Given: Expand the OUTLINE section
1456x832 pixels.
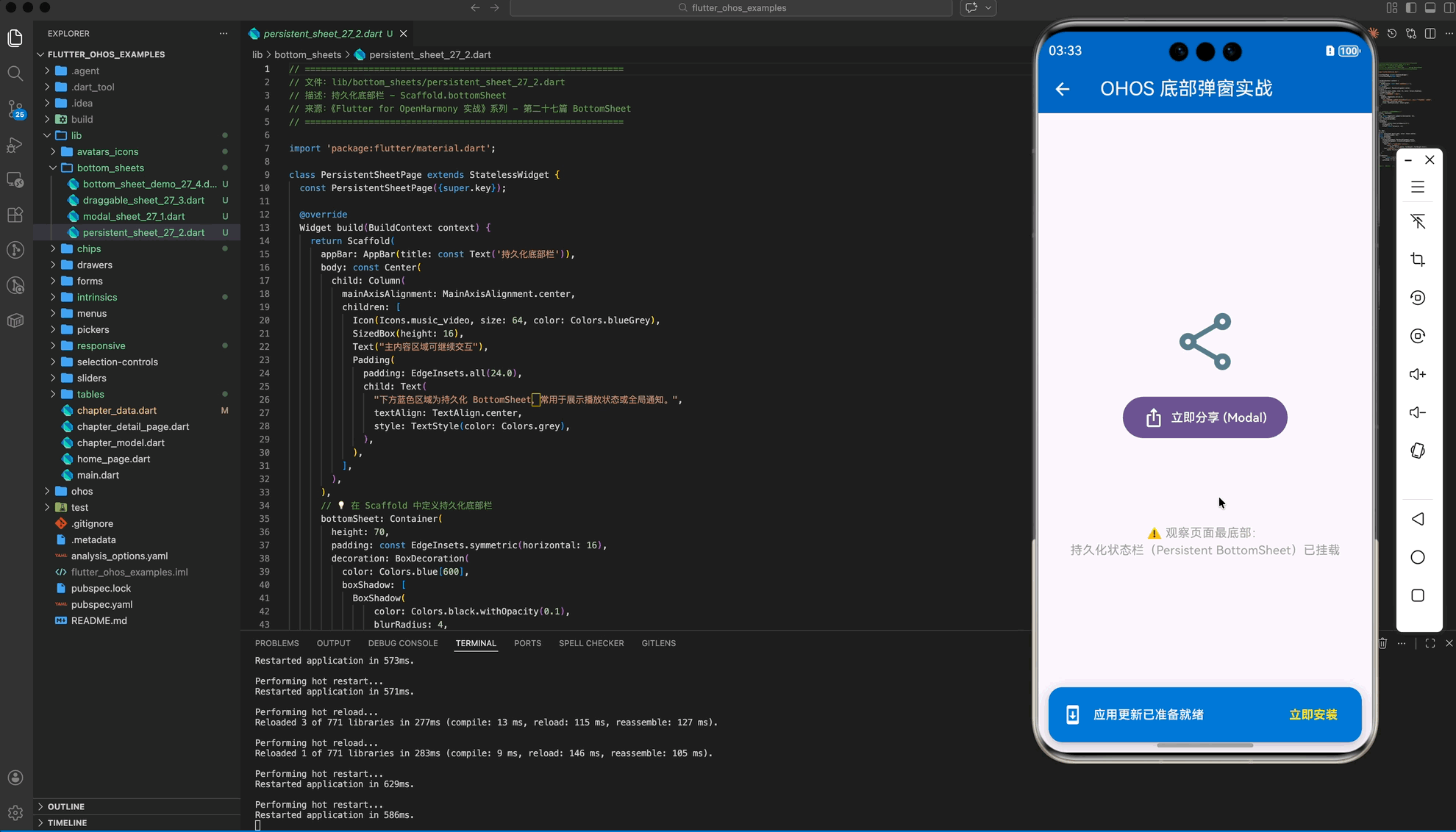Looking at the screenshot, I should (66, 806).
